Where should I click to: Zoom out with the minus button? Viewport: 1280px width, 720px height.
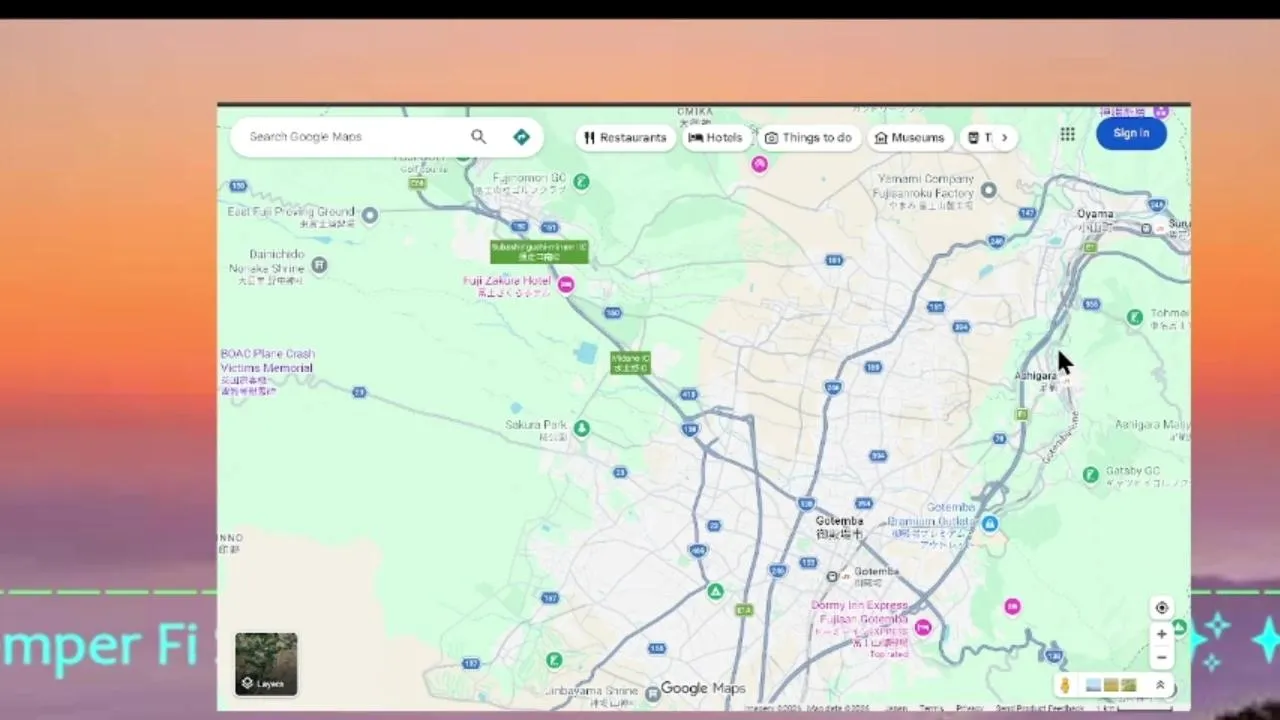(1161, 658)
